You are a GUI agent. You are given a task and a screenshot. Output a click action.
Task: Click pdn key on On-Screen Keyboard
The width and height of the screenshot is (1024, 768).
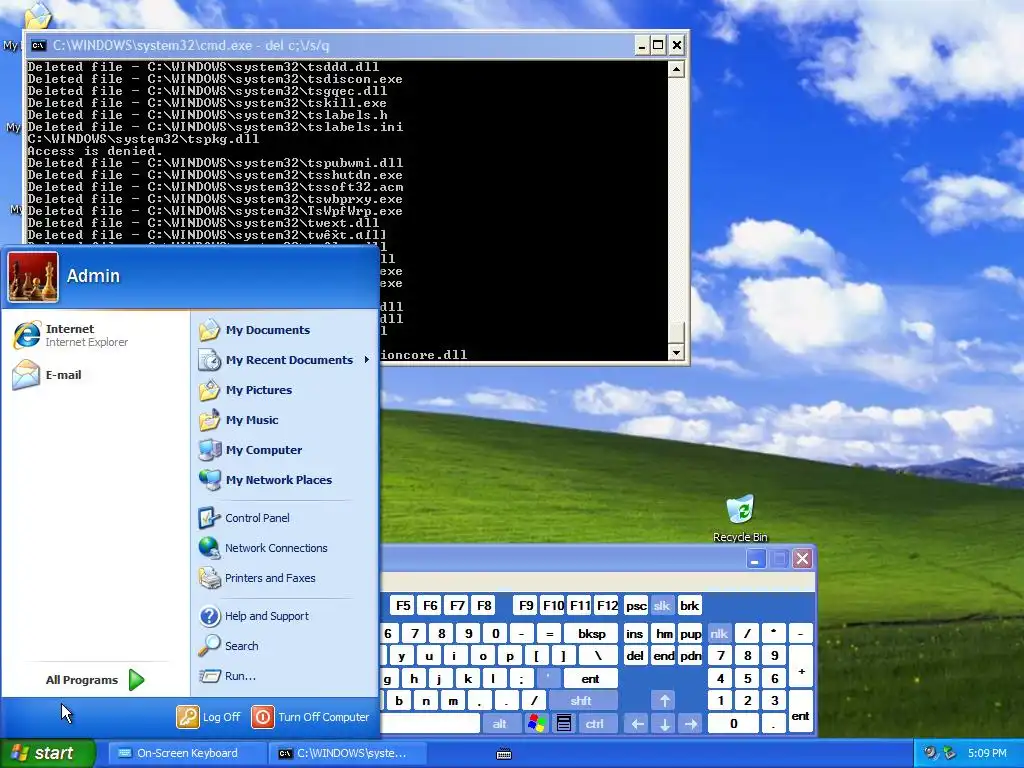[x=690, y=656]
